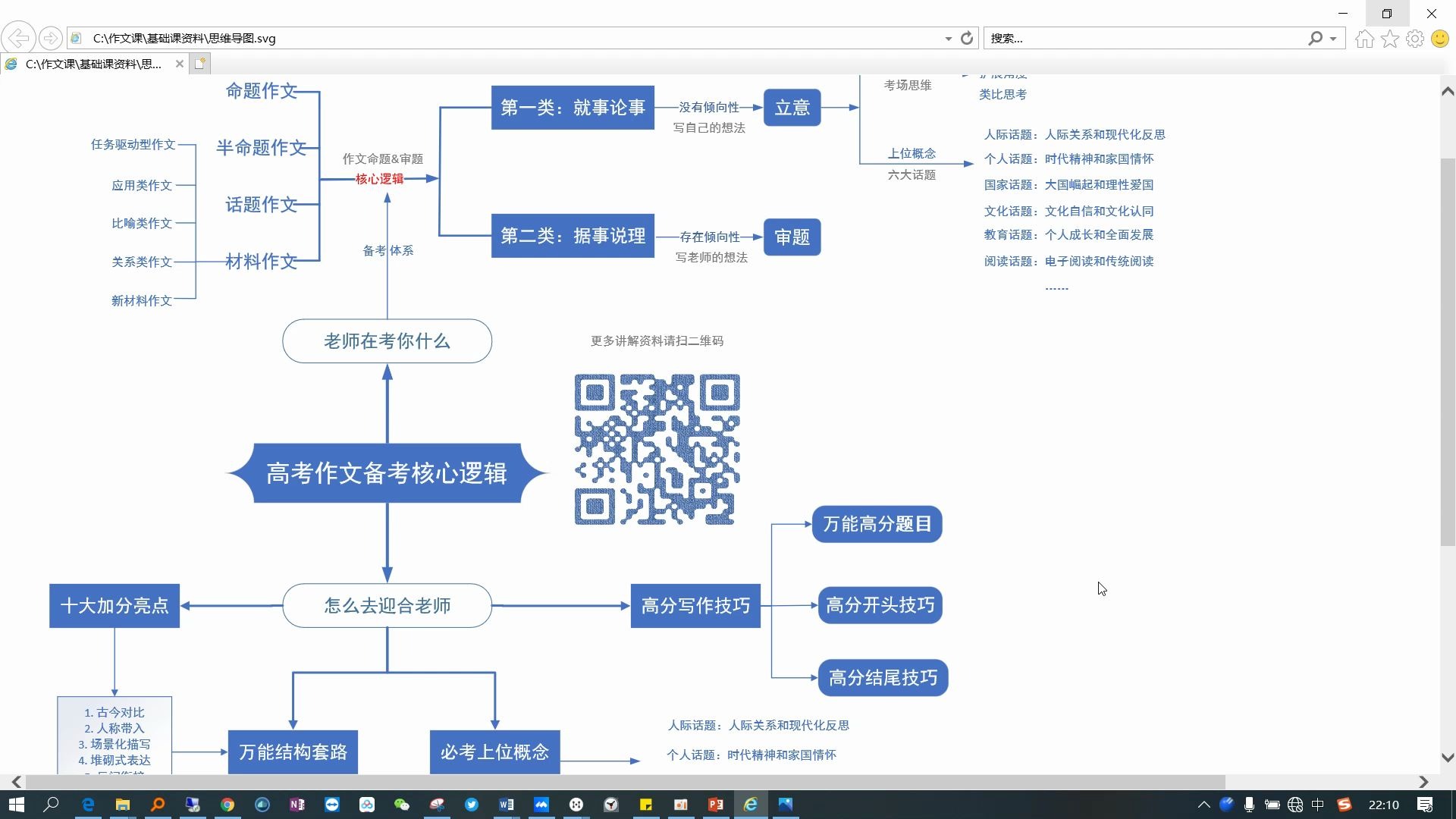Open a new tab with the new-tab button
The image size is (1456, 819).
(200, 64)
